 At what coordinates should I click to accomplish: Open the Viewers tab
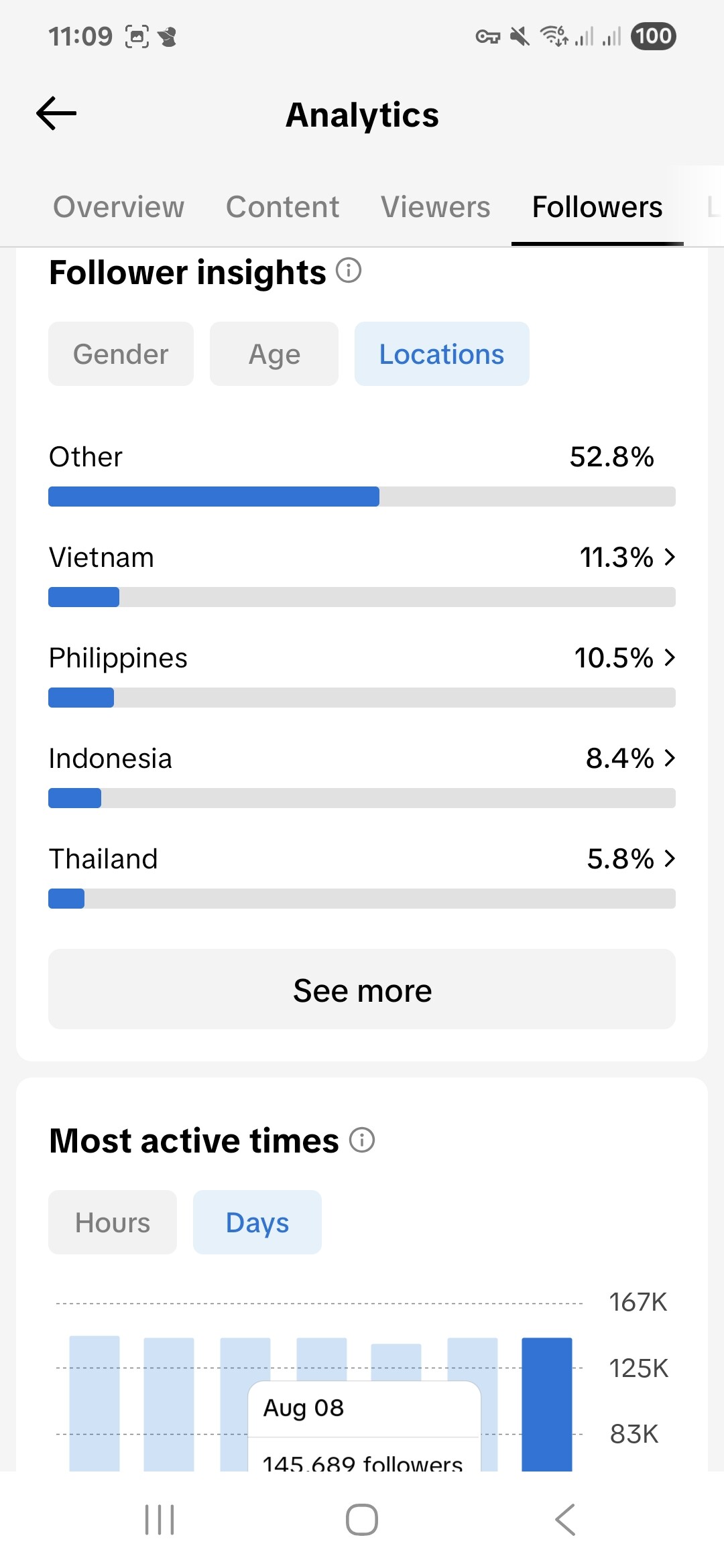tap(436, 206)
